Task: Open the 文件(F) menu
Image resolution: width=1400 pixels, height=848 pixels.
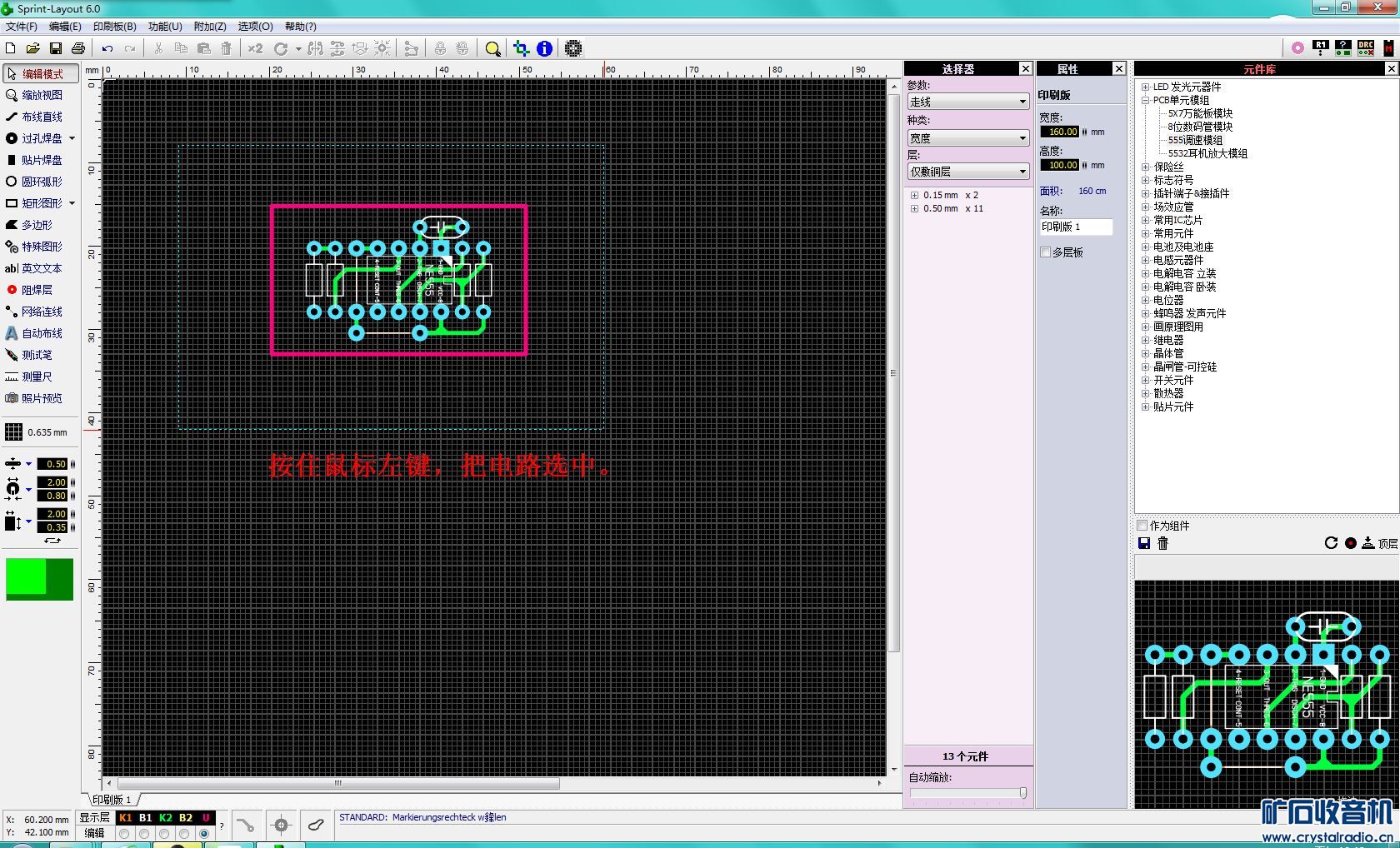Action: pos(21,27)
